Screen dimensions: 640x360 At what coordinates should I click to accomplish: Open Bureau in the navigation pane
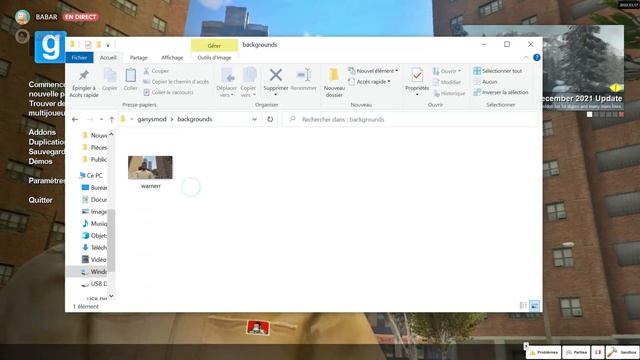click(94, 188)
